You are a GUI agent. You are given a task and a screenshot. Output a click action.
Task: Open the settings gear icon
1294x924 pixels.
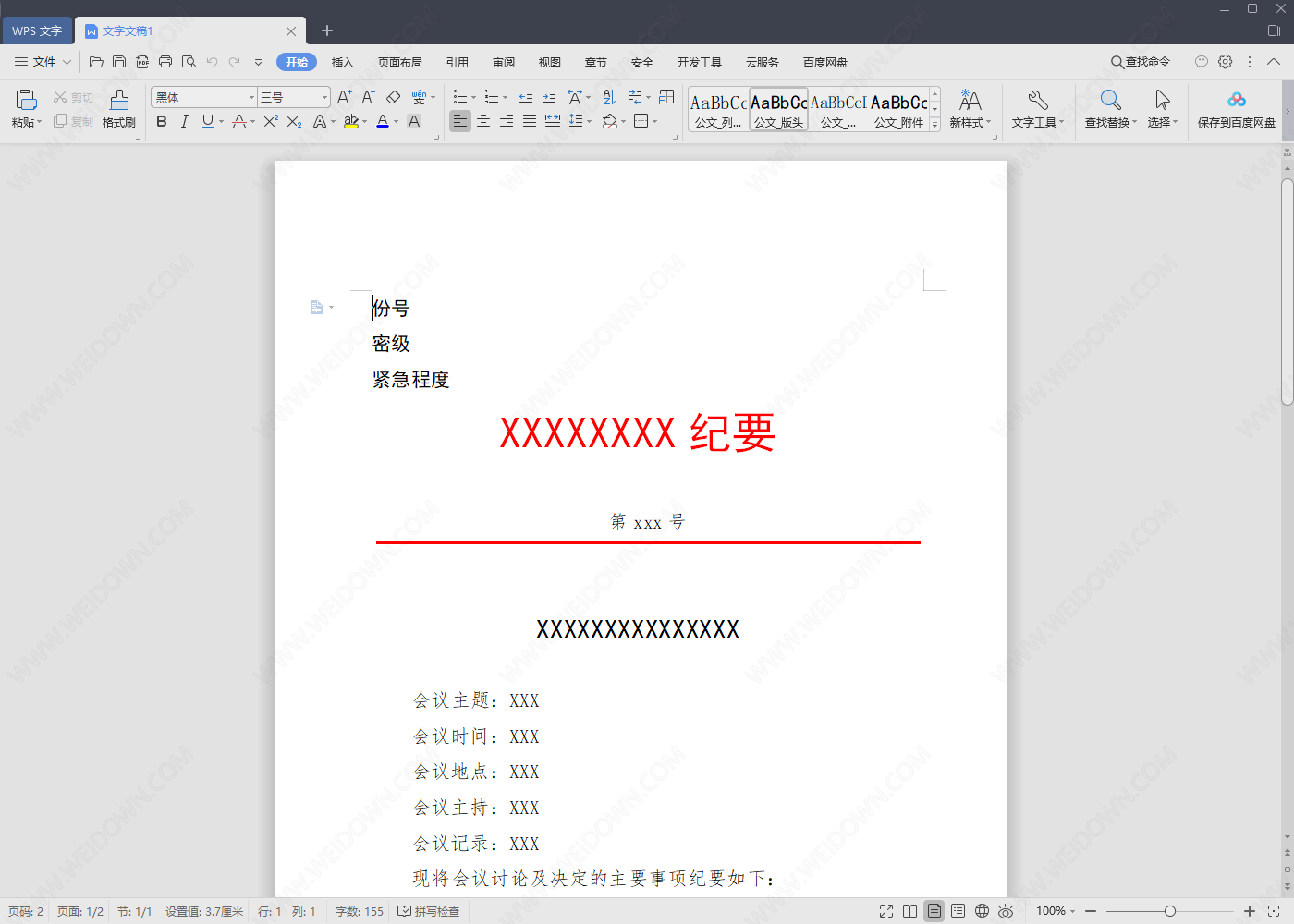tap(1225, 62)
